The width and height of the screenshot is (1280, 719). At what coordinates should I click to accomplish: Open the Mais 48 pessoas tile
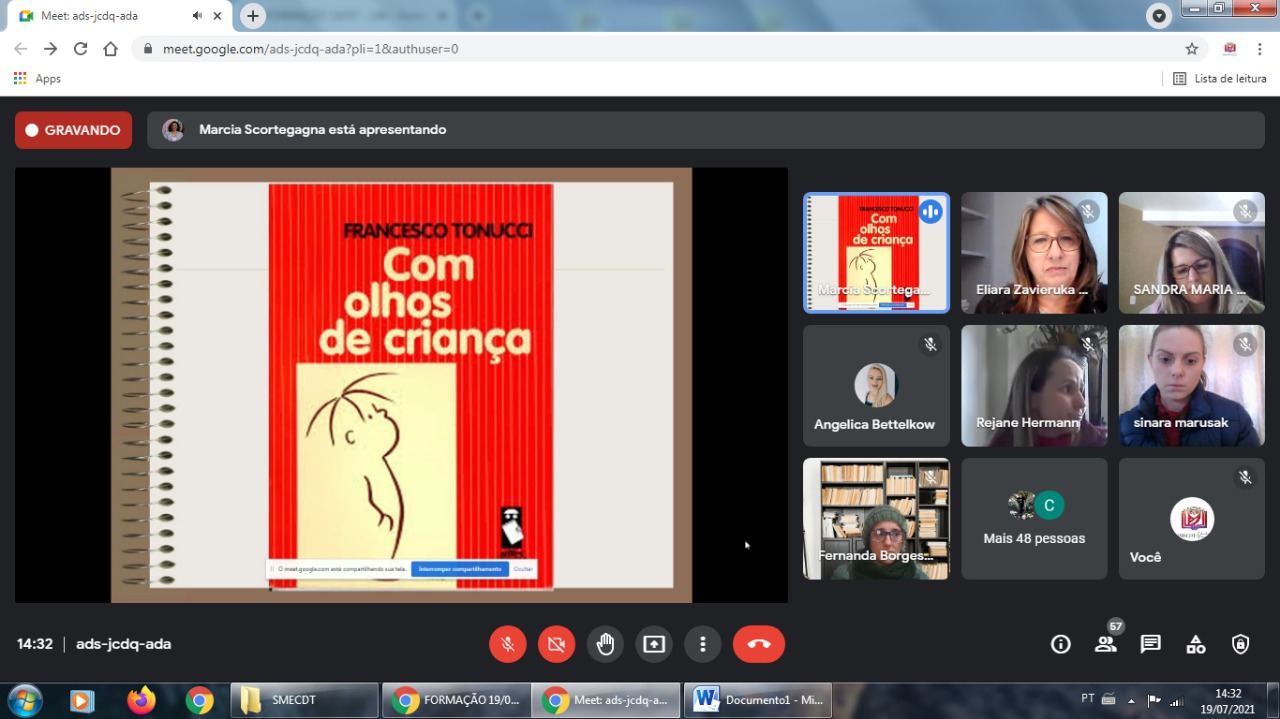[1034, 518]
